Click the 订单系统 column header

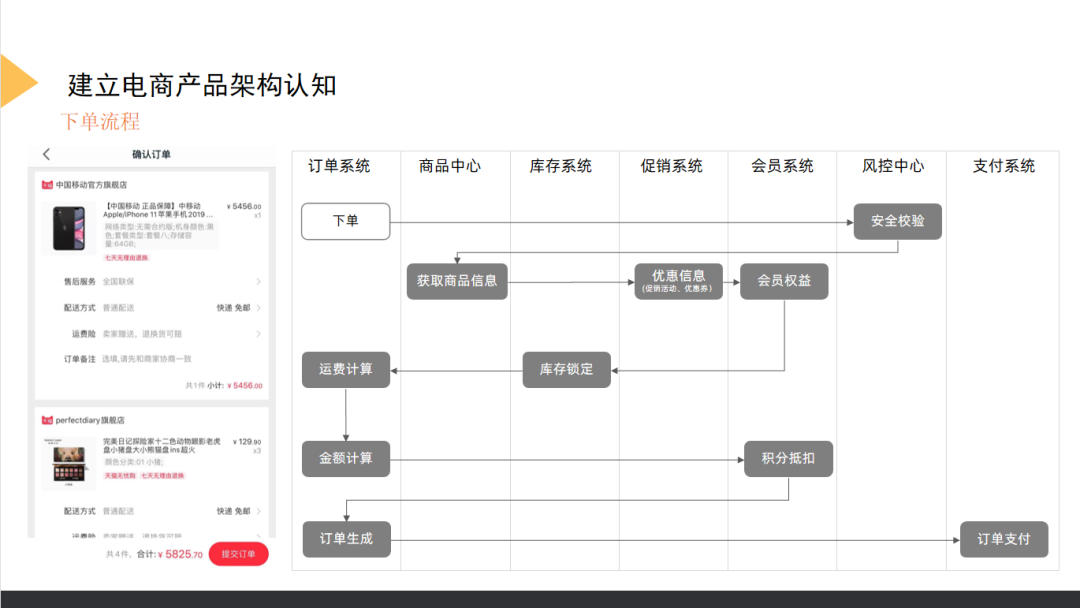click(339, 166)
